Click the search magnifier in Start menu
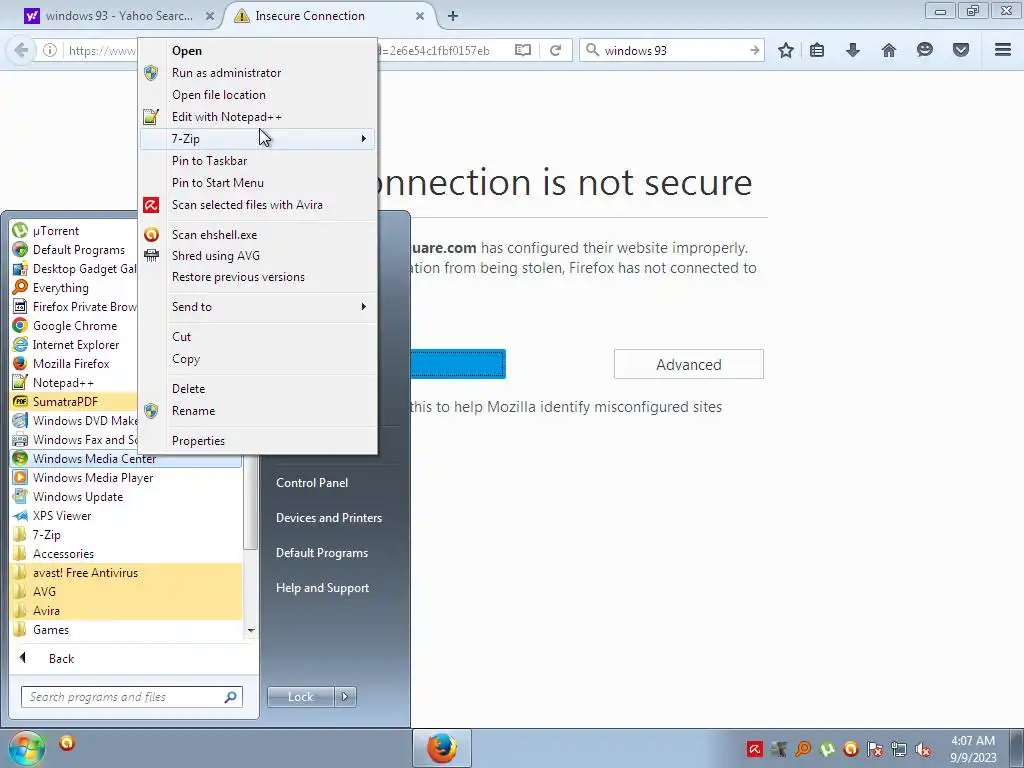Image resolution: width=1024 pixels, height=768 pixels. click(x=231, y=697)
